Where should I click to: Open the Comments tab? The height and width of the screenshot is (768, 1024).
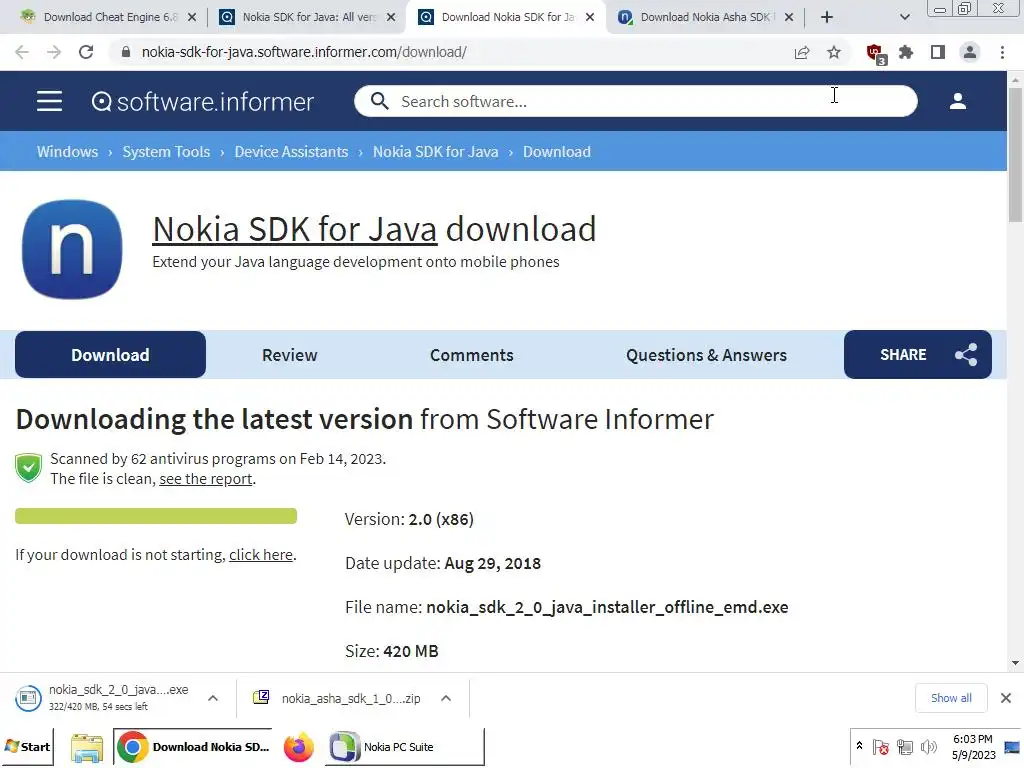click(x=472, y=355)
